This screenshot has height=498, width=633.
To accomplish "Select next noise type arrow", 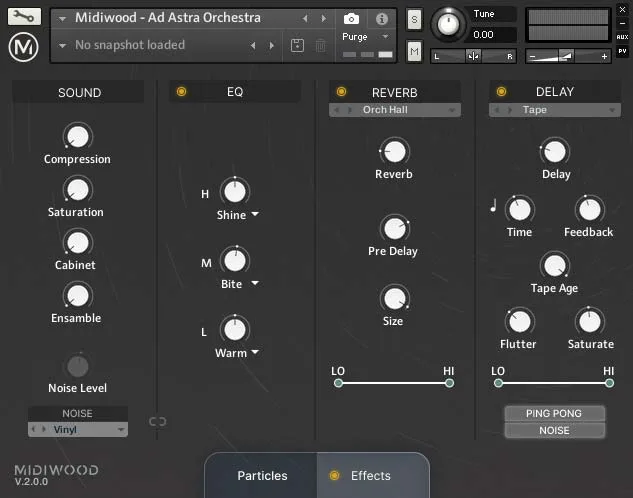I will click(x=44, y=429).
